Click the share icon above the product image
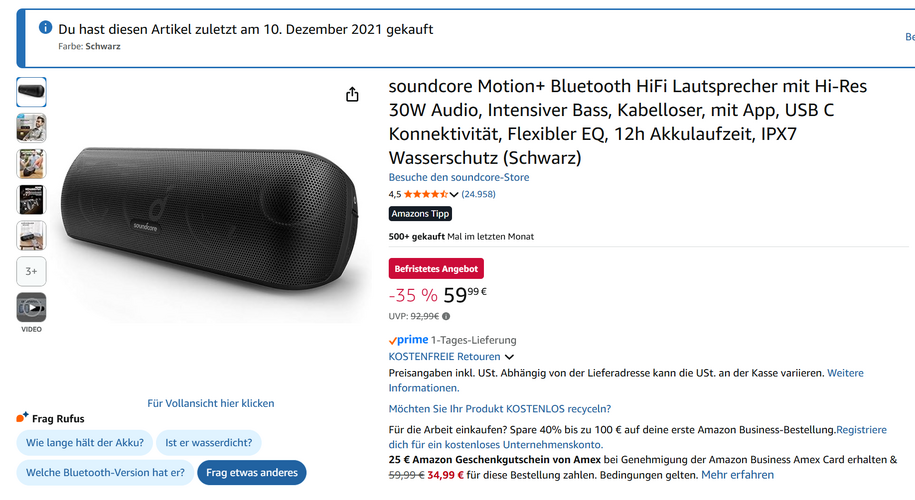Screen dimensions: 915x500 [352, 94]
